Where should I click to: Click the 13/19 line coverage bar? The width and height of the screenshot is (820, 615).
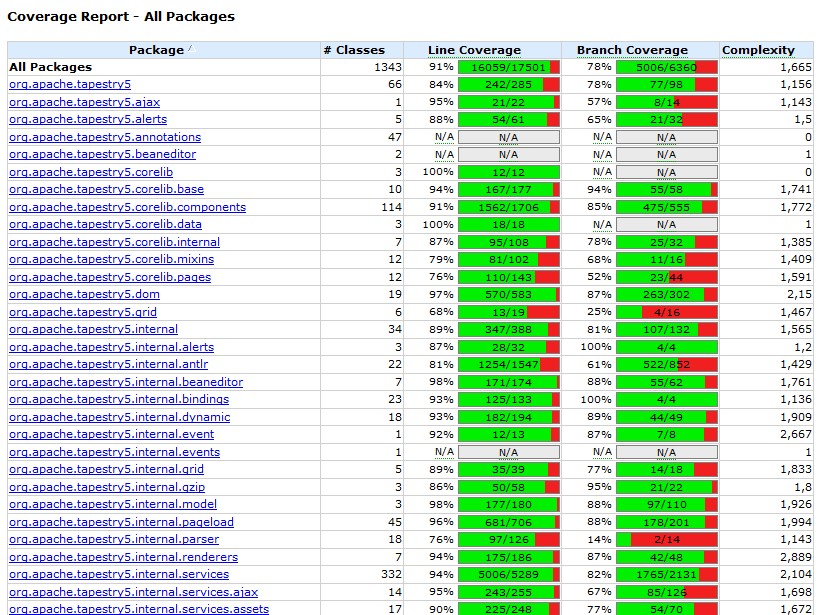[x=509, y=312]
